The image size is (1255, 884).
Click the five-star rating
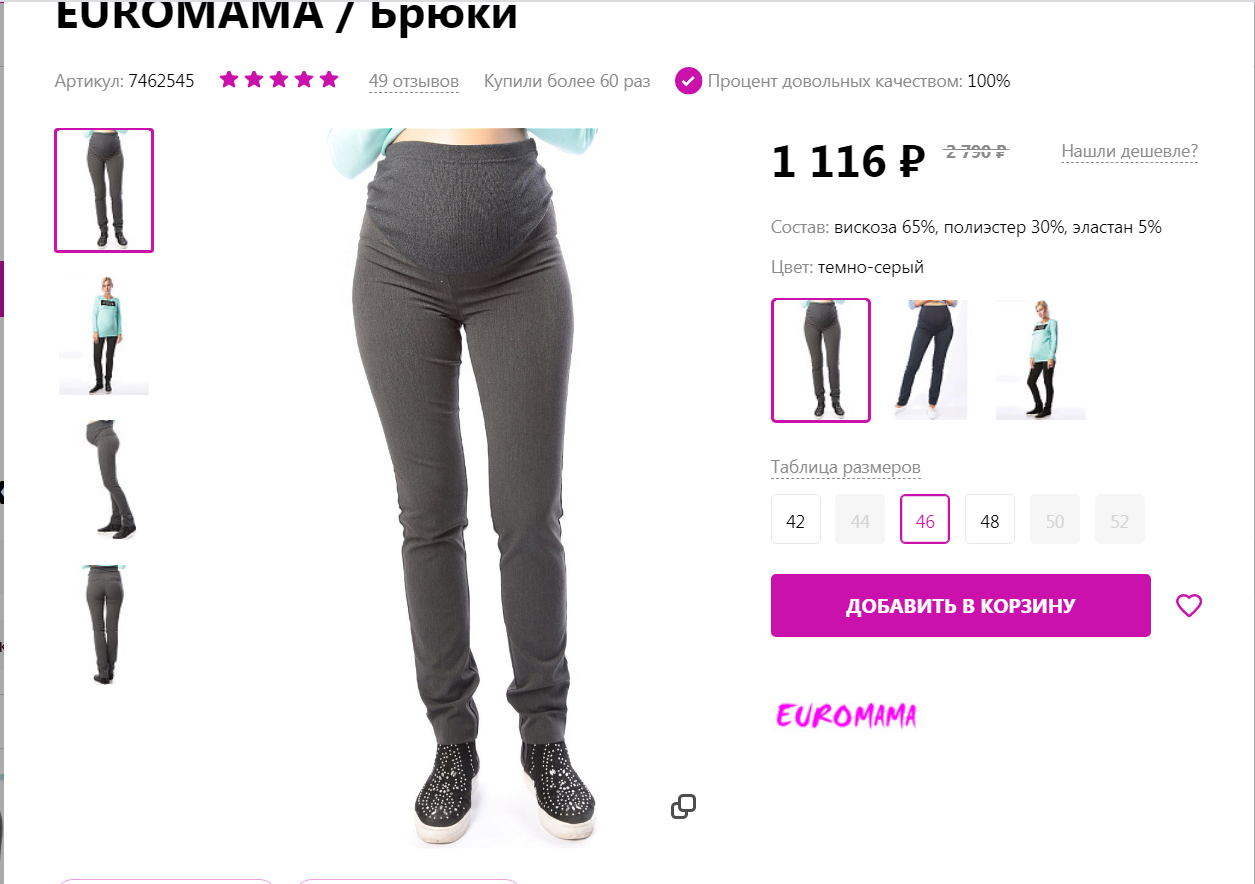click(279, 80)
